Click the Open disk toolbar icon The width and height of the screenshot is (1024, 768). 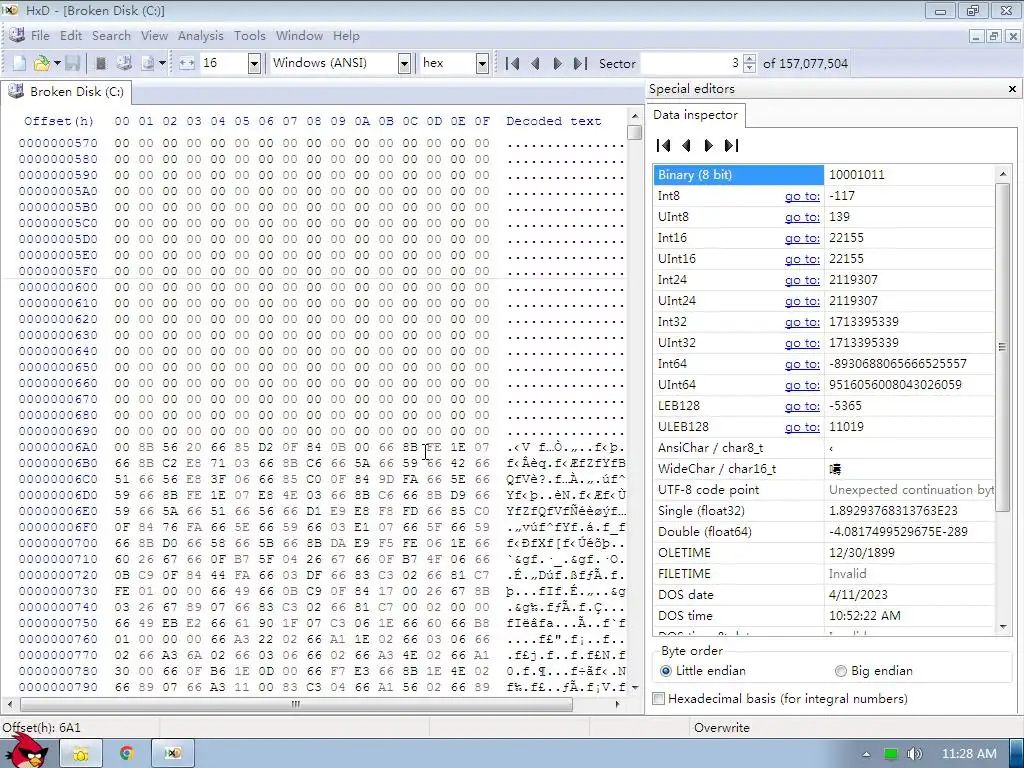(x=124, y=63)
